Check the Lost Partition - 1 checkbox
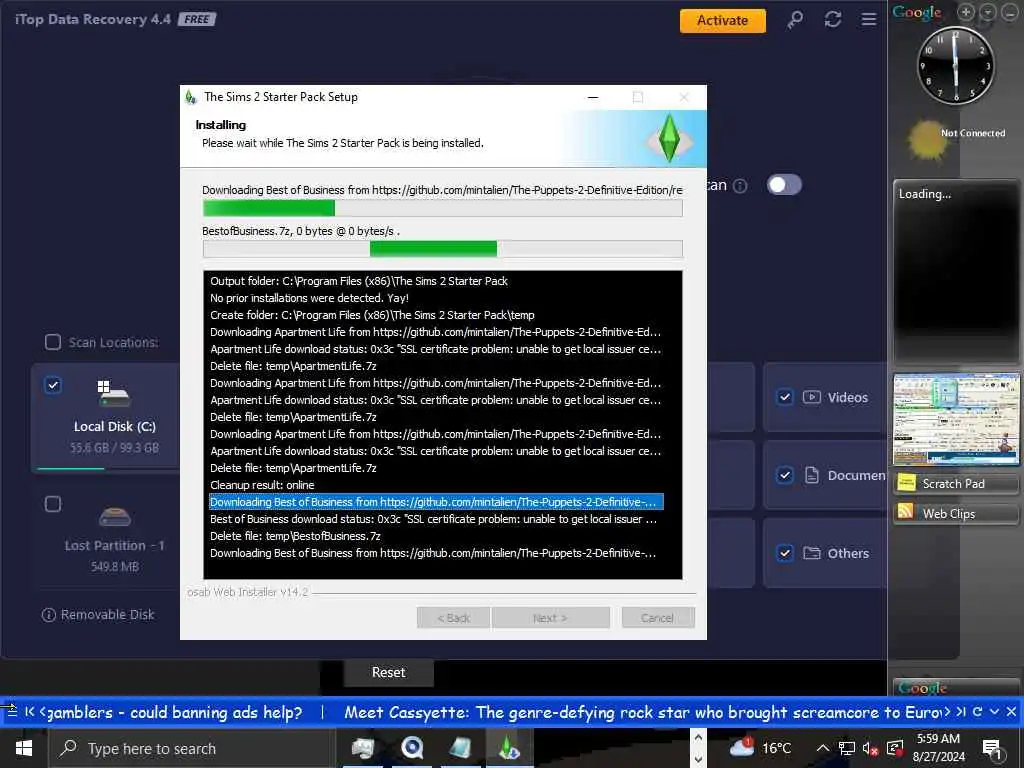Screen dimensions: 1024x768 [x=53, y=504]
